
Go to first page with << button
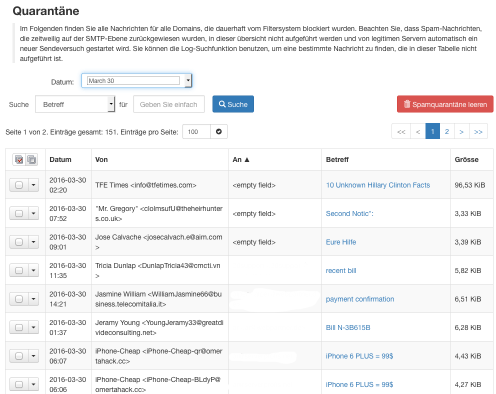click(401, 131)
